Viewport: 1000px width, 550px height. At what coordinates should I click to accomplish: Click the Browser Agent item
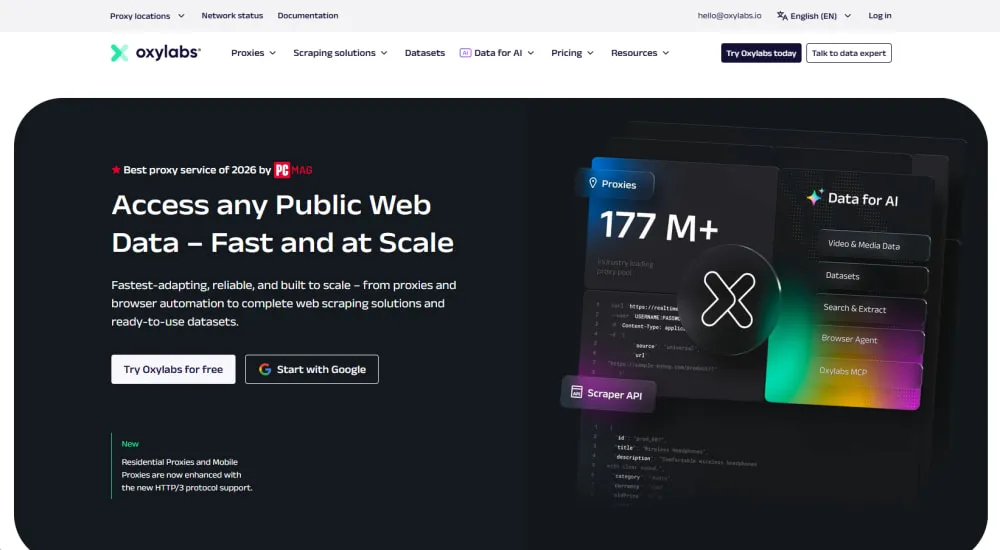869,340
